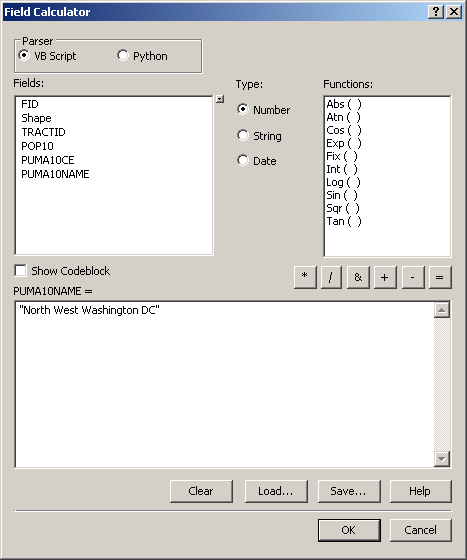Screen dimensions: 467x560
Task: Select PUMA10NAME in the Fields list
Action: pos(55,174)
